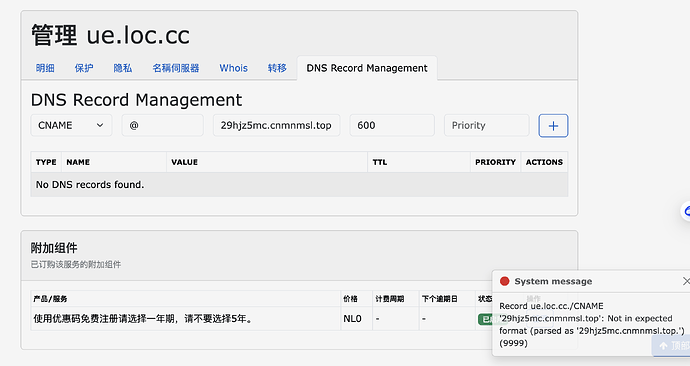Click the VALUE column header
This screenshot has height=366, width=690.
point(267,162)
